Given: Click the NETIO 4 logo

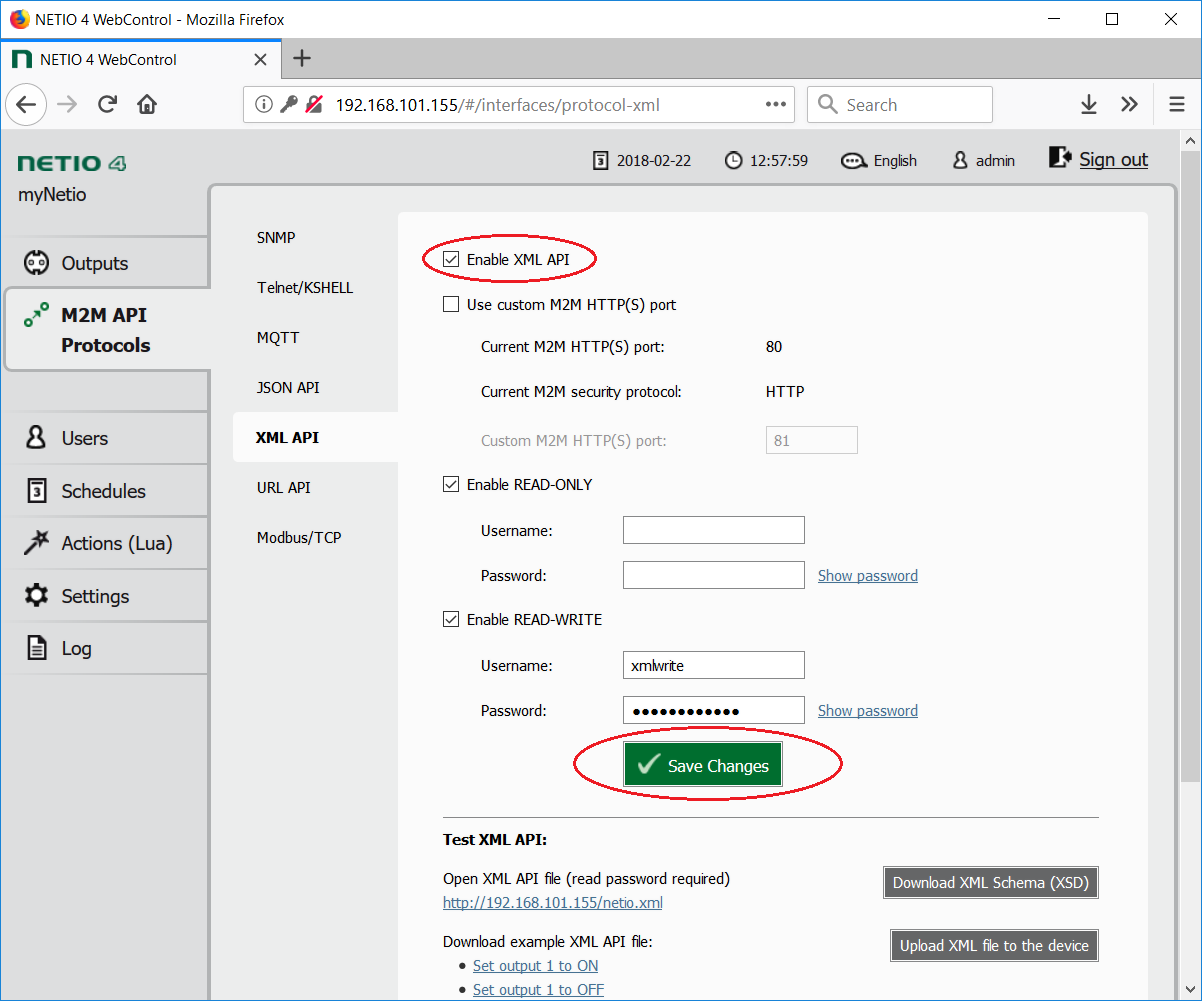Looking at the screenshot, I should [x=72, y=163].
